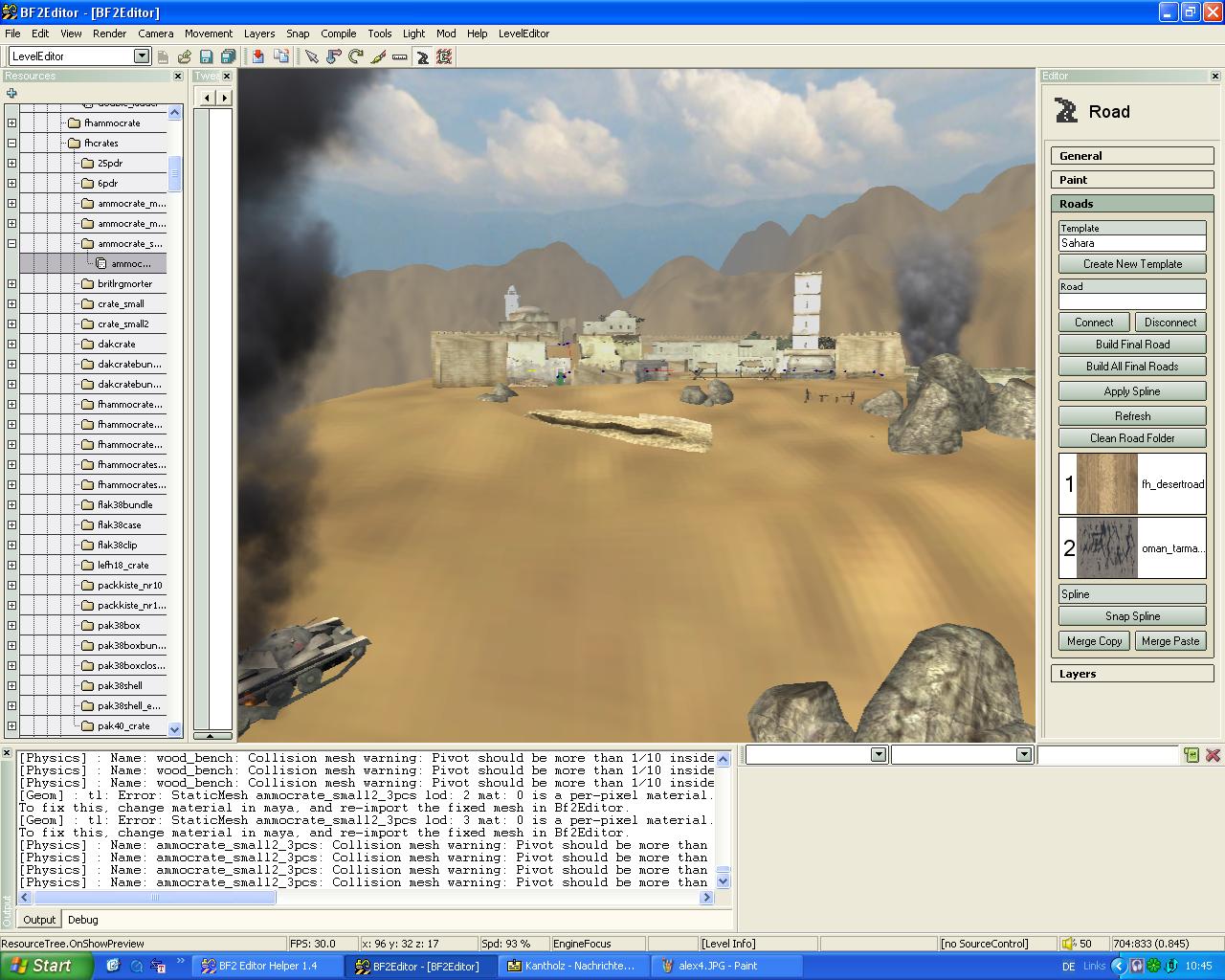The image size is (1225, 980).
Task: Open the first bottom console dropdown
Action: pos(879,755)
